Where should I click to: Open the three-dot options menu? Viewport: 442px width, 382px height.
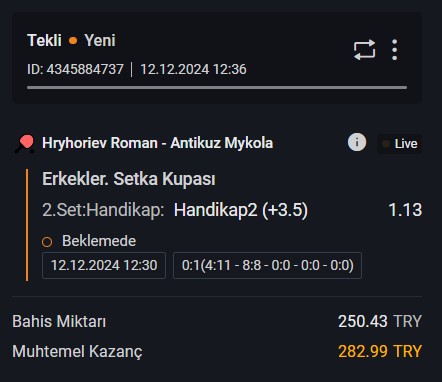(395, 50)
